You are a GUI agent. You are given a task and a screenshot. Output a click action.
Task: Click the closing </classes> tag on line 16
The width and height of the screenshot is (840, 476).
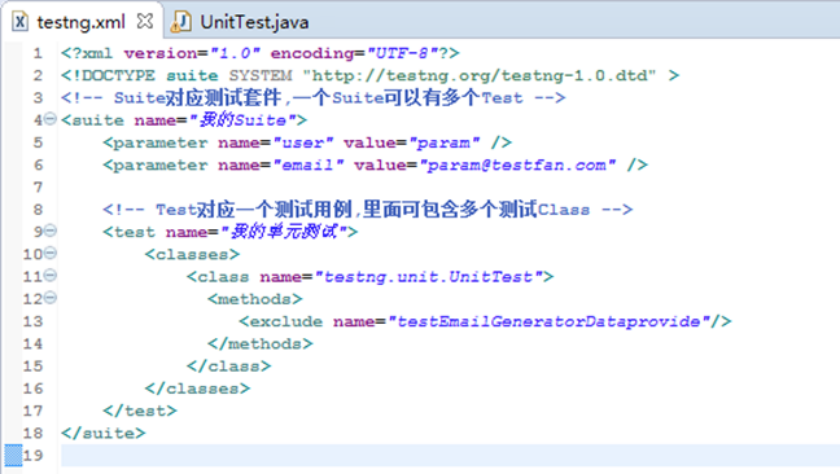click(197, 389)
